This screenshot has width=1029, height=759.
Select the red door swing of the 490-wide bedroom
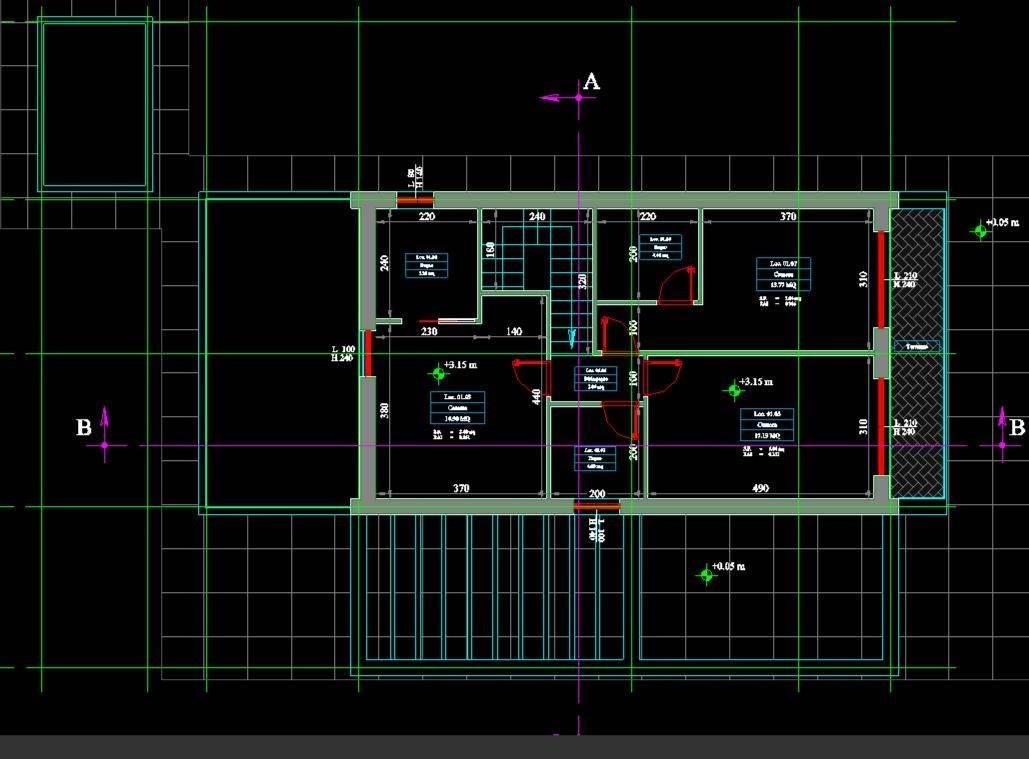click(662, 377)
